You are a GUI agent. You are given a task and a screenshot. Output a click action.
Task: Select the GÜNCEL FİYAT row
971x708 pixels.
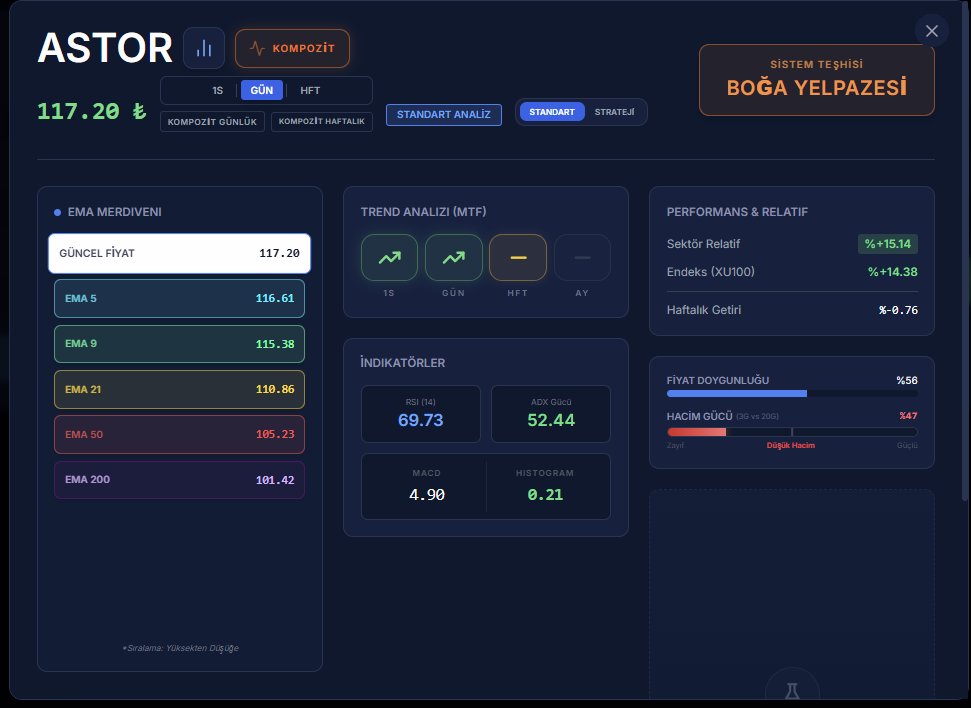(x=180, y=253)
